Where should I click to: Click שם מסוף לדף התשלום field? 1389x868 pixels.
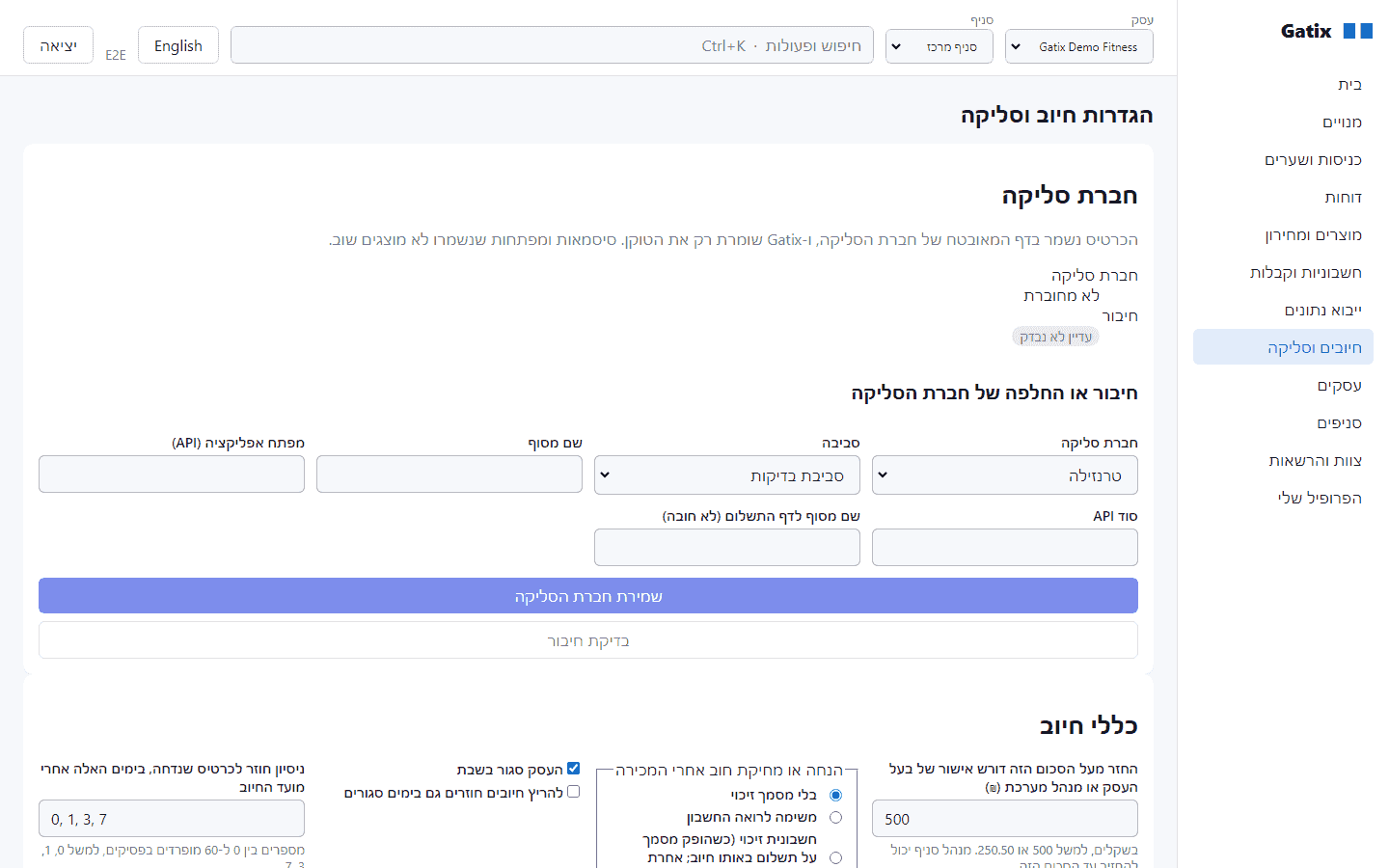[726, 548]
